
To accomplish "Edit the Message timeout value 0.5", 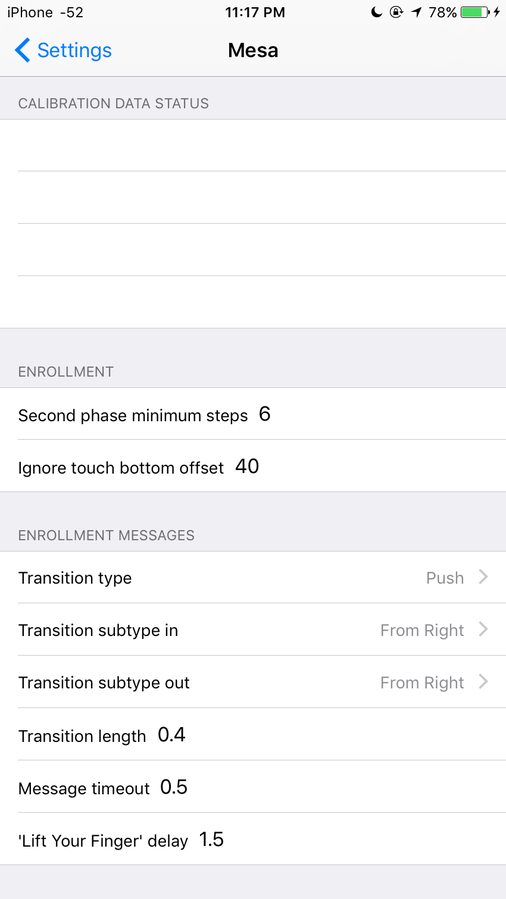I will pyautogui.click(x=174, y=787).
